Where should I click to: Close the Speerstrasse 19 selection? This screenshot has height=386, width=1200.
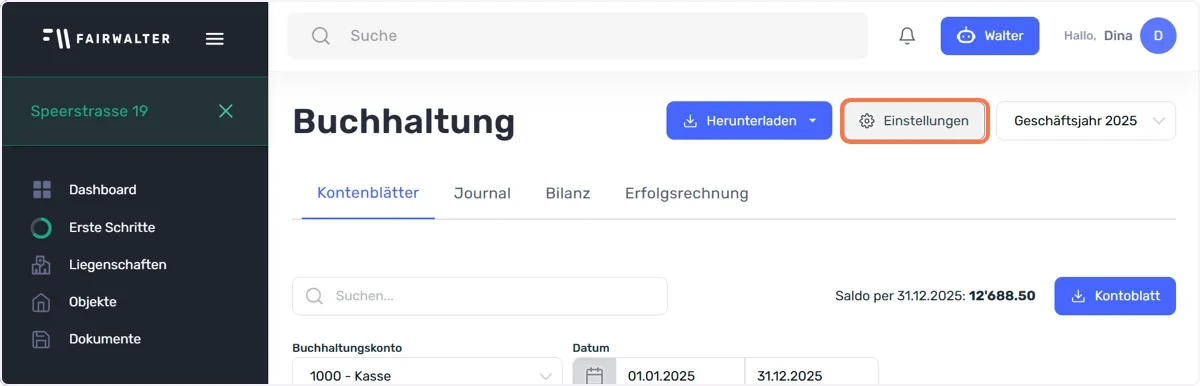coord(226,111)
